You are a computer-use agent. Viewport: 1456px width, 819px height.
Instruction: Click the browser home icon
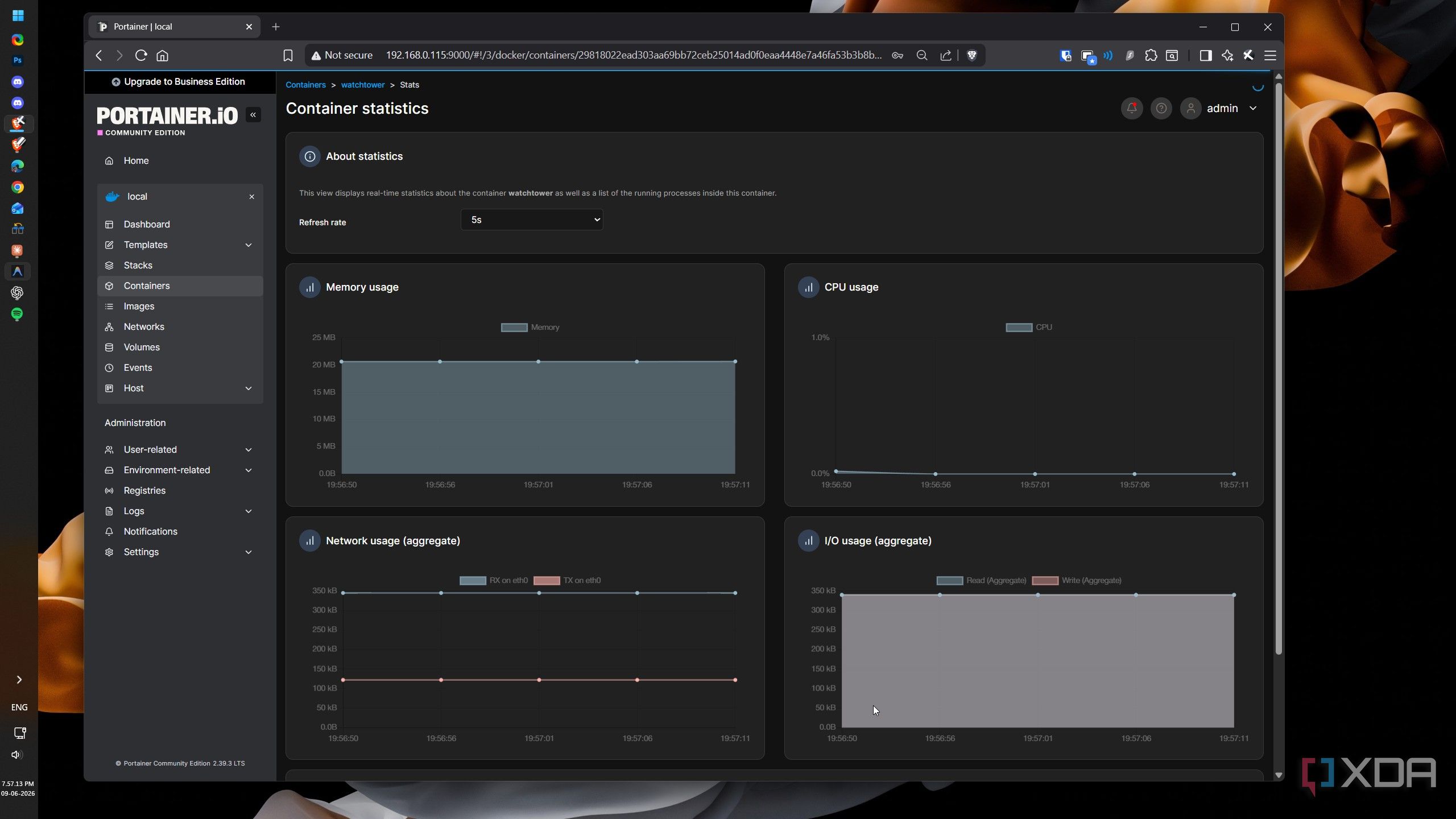coord(163,55)
